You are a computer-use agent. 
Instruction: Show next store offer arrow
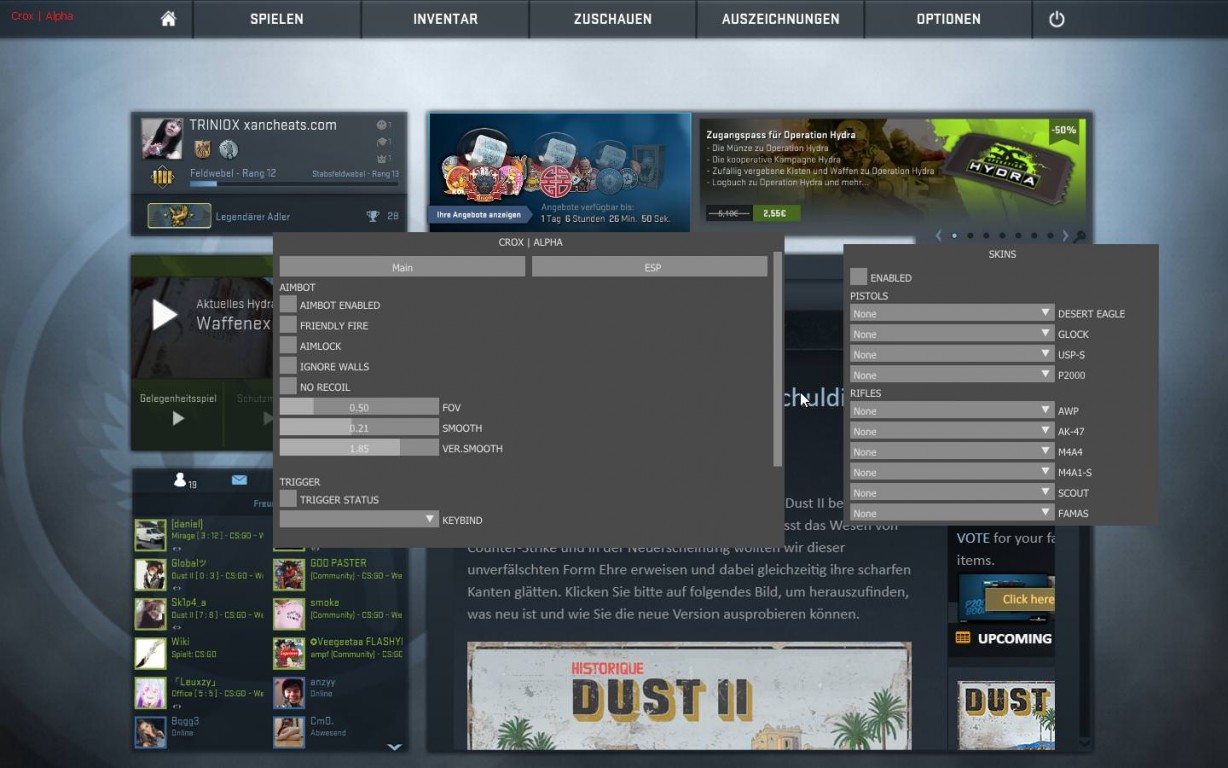1065,236
